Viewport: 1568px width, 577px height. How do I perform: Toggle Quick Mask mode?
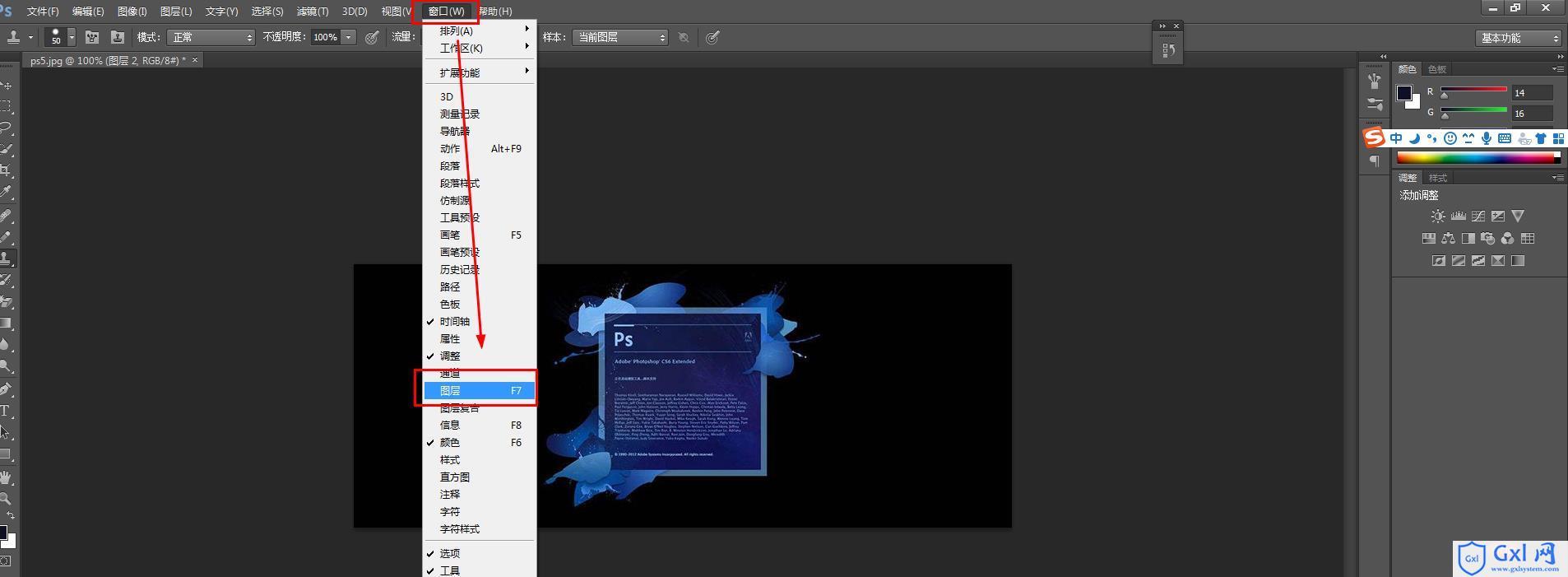click(6, 561)
